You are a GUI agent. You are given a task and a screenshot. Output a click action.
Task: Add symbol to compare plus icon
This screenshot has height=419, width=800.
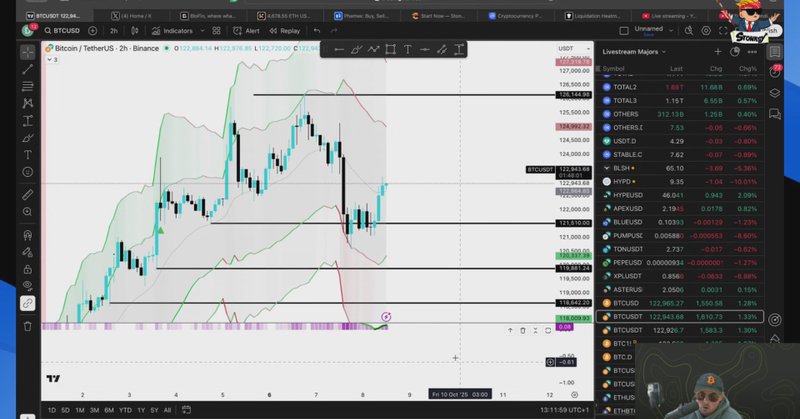click(92, 31)
